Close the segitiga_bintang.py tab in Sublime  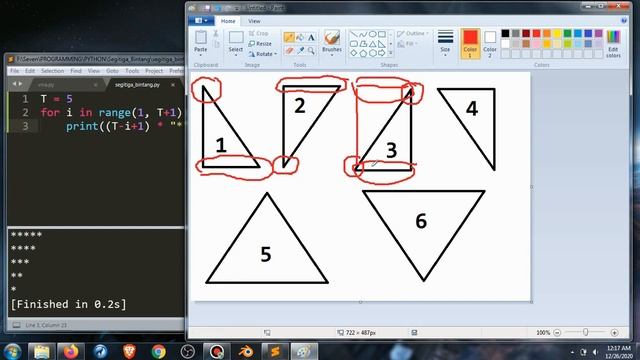[x=173, y=85]
